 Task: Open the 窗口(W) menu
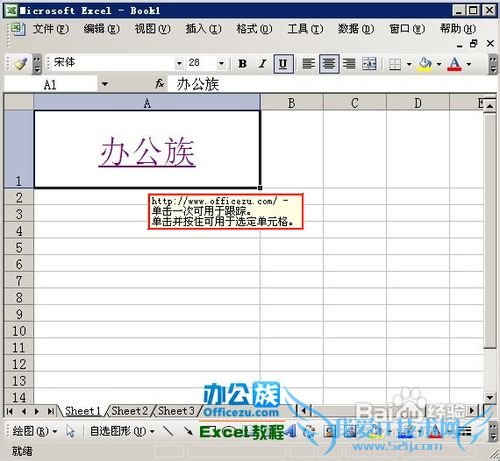click(x=407, y=29)
